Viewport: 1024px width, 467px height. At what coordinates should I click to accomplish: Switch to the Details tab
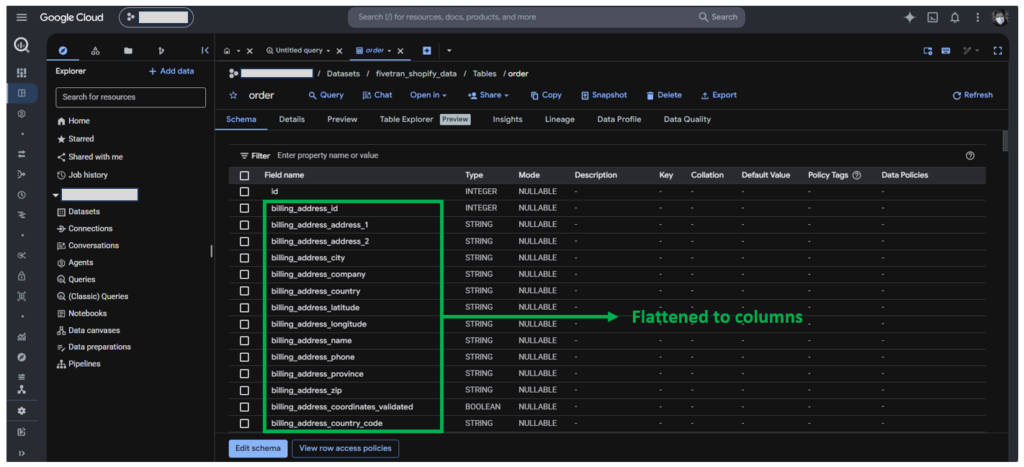tap(292, 120)
